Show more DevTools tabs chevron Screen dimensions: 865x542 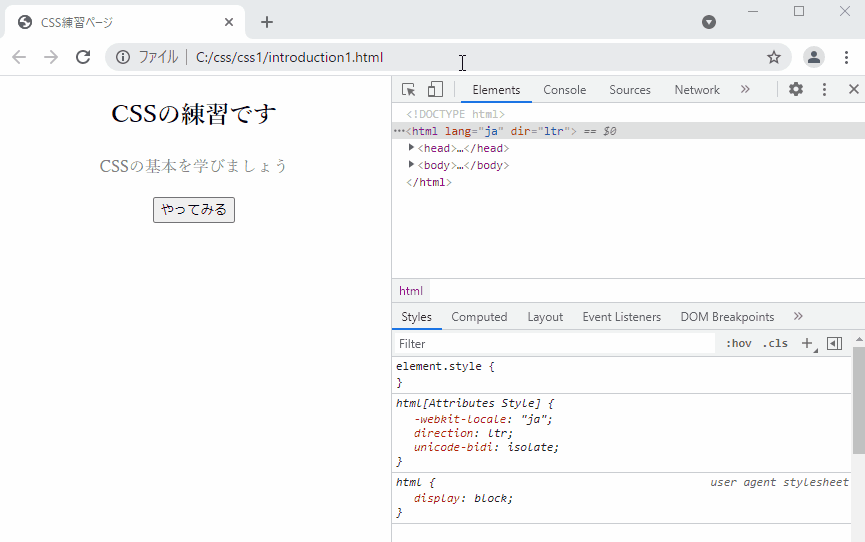[745, 89]
